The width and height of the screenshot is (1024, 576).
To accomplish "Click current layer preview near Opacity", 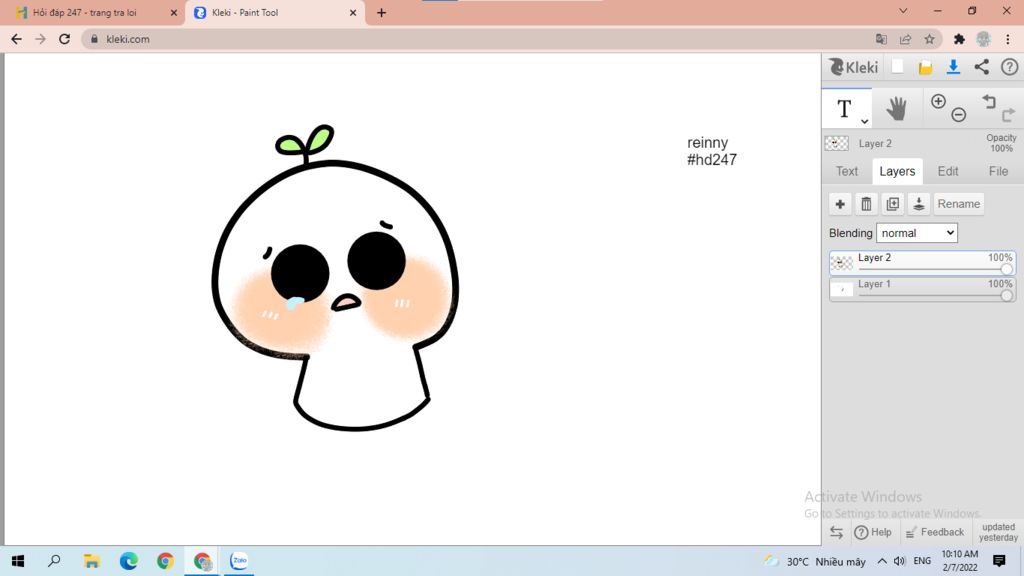I will (x=837, y=143).
